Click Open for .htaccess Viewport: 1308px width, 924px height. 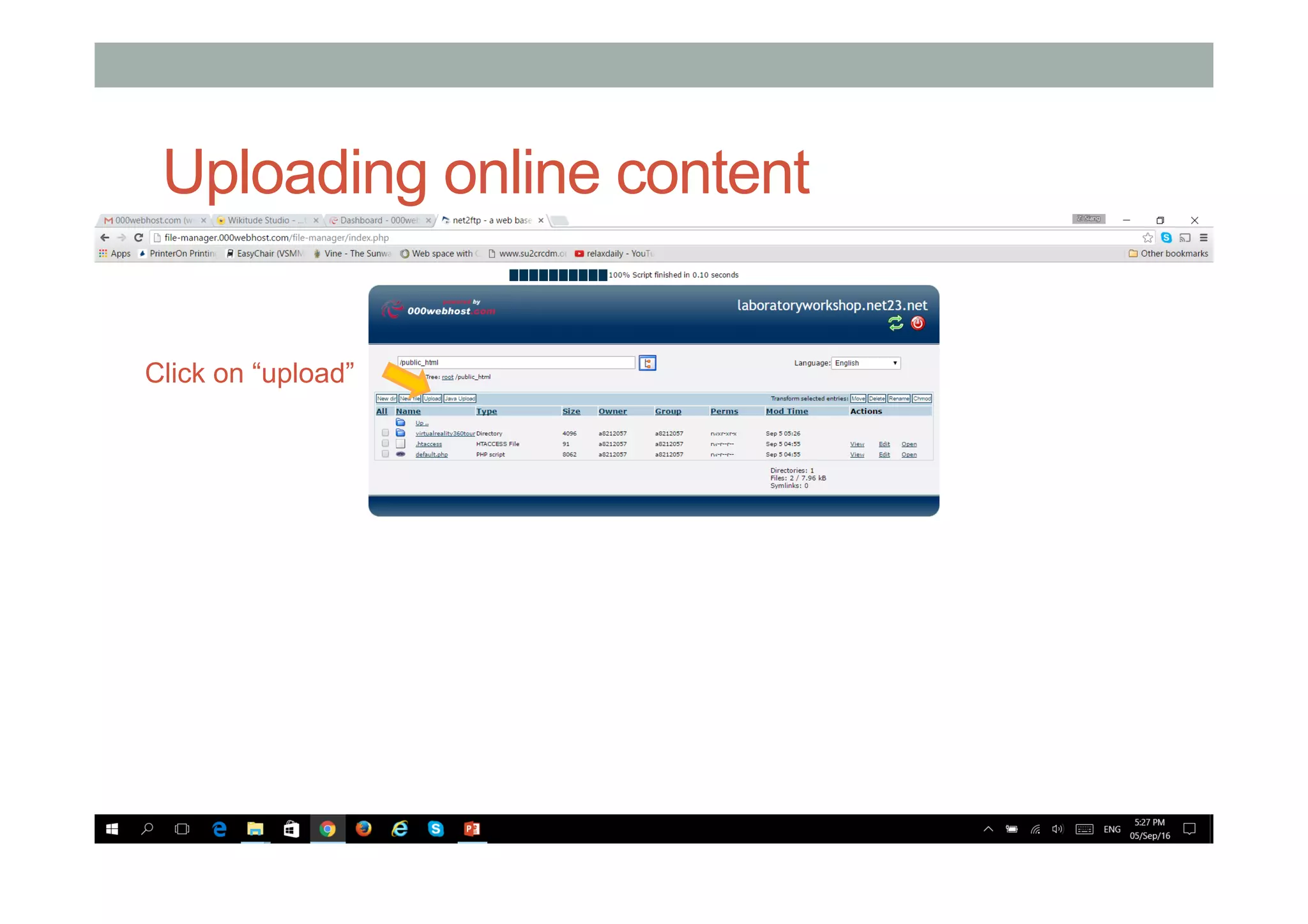click(909, 444)
